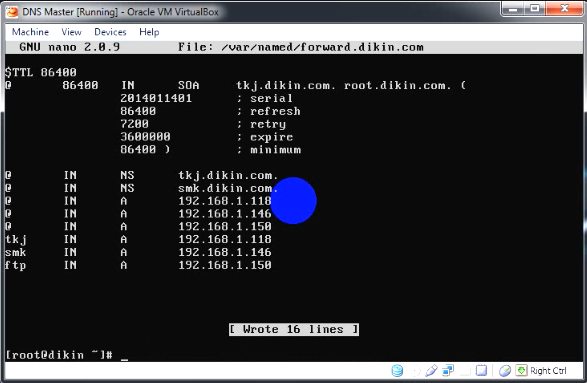Click NS record target tkj.dikin.com.

click(x=228, y=176)
